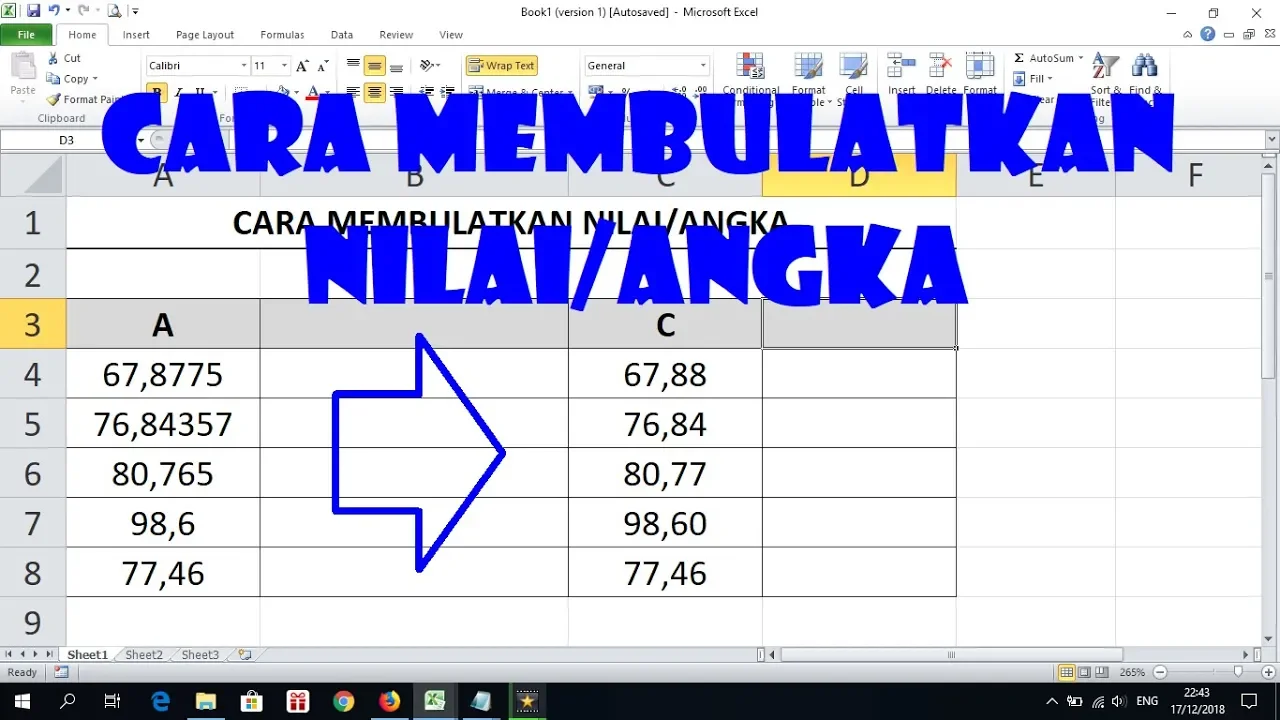The image size is (1280, 720).
Task: Save the workbook from Quick Access
Action: 34,12
